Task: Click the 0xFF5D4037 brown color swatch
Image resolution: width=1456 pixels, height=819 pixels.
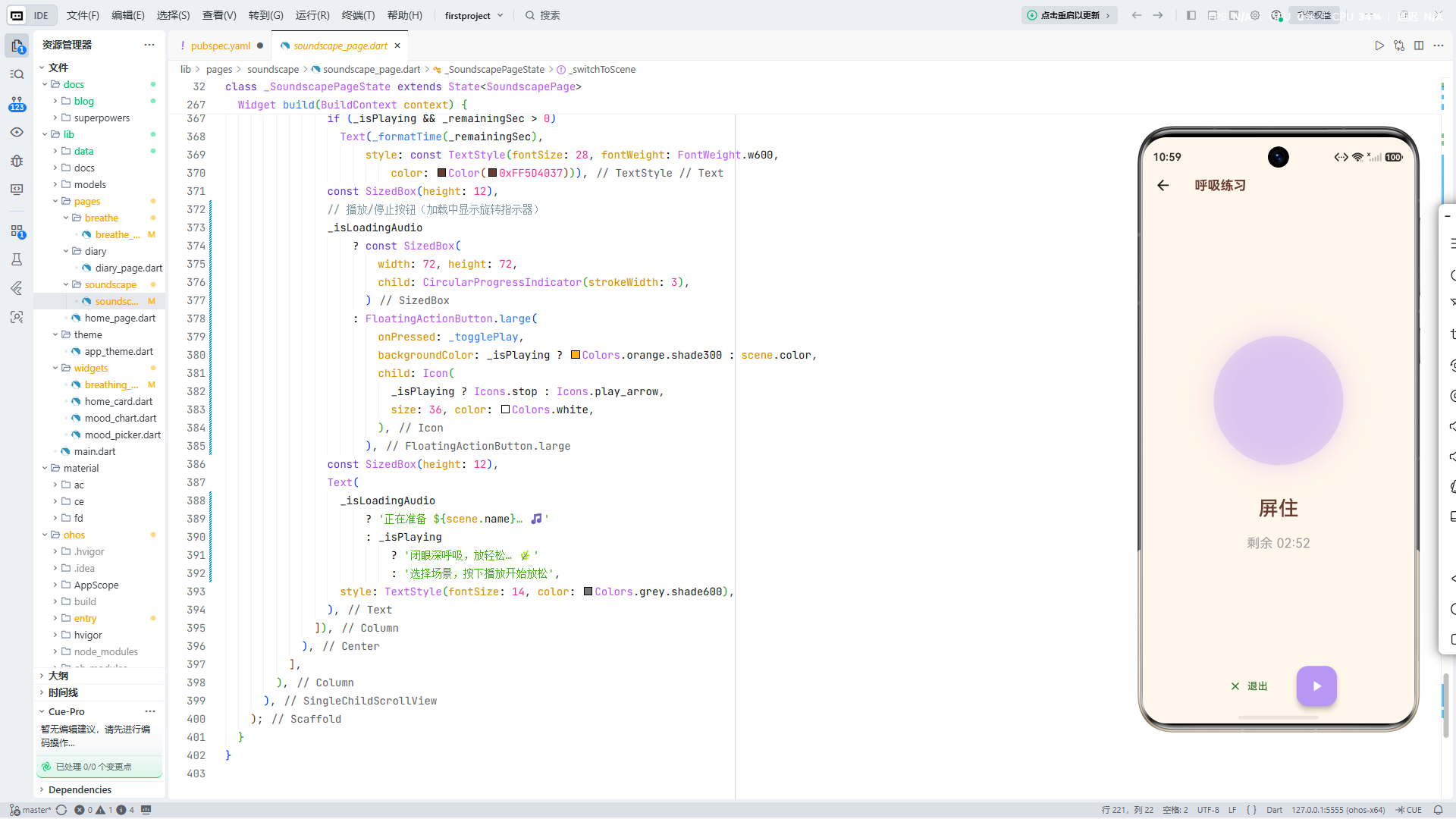Action: (492, 173)
